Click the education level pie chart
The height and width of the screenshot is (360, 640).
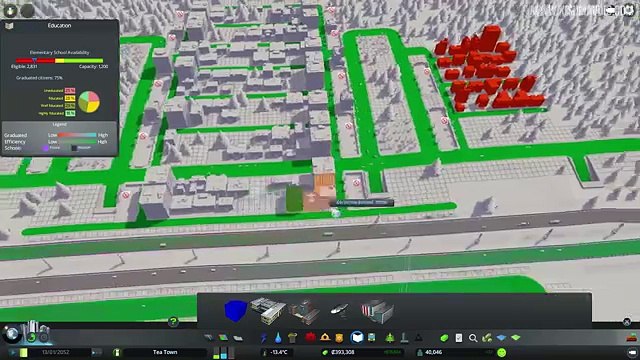pos(89,102)
